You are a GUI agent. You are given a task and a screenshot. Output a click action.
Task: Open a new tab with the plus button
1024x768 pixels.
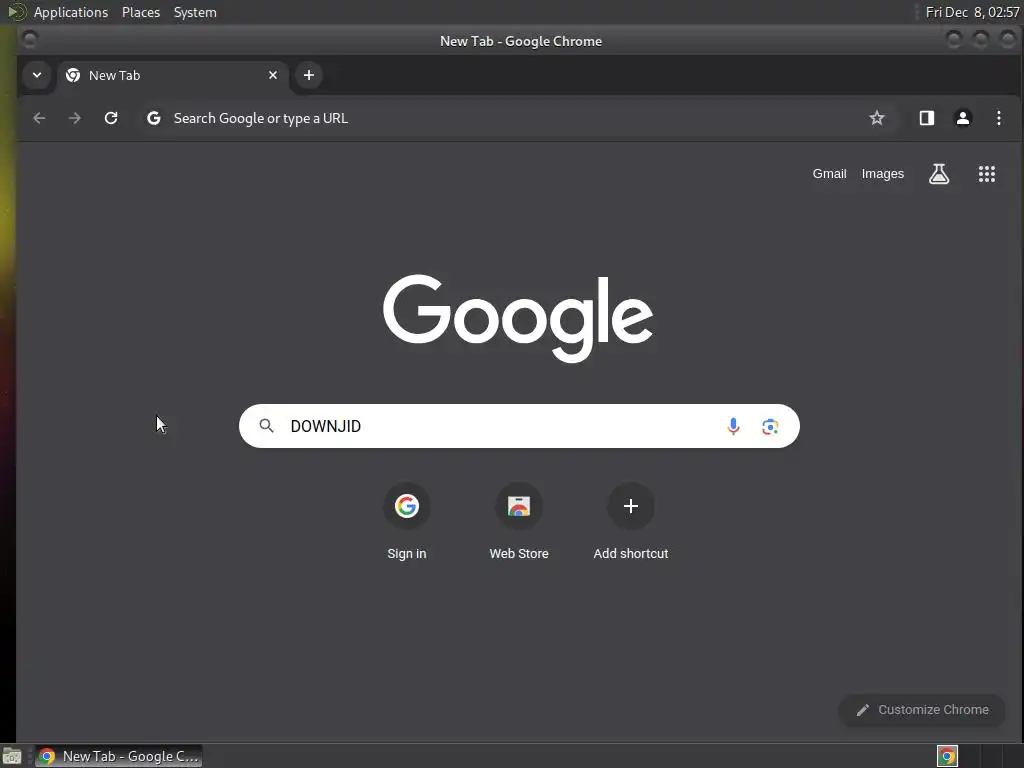pos(309,75)
